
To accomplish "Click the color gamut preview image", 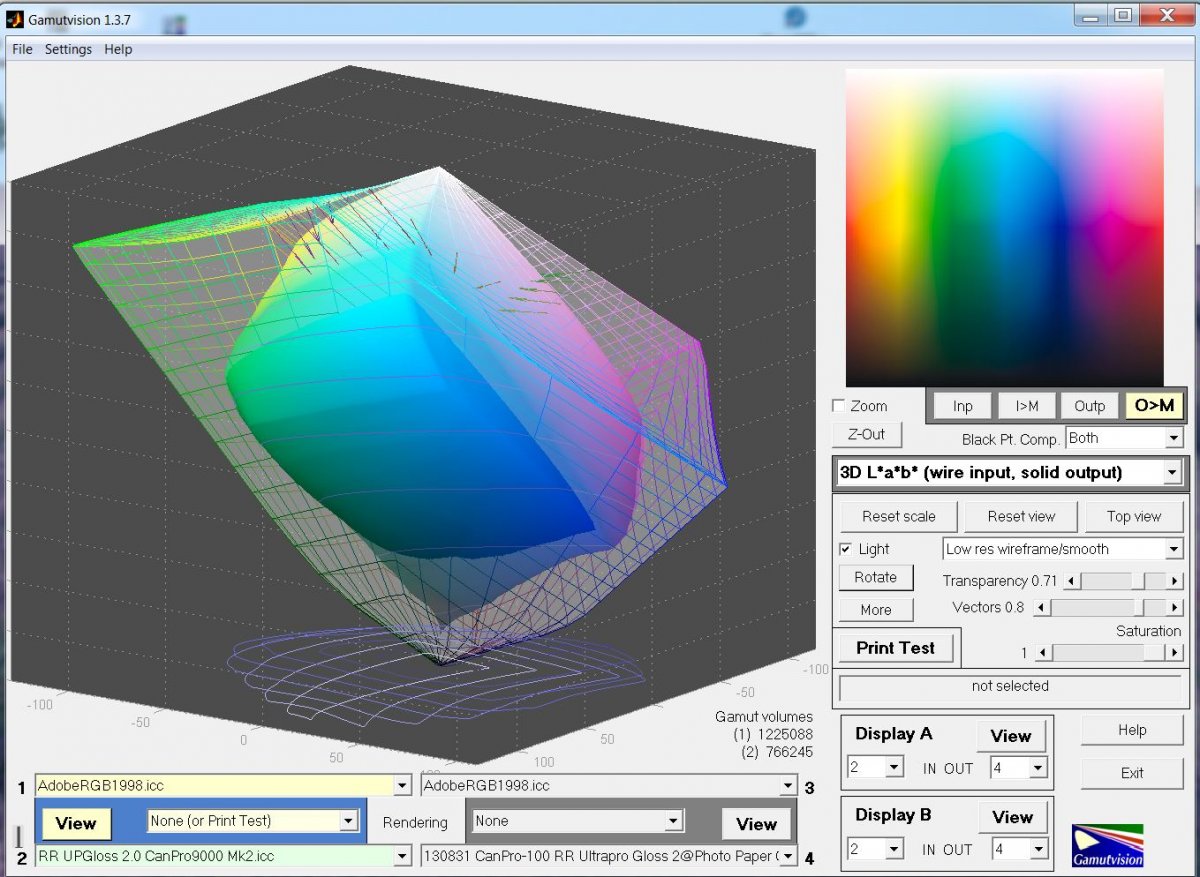I will 1004,228.
